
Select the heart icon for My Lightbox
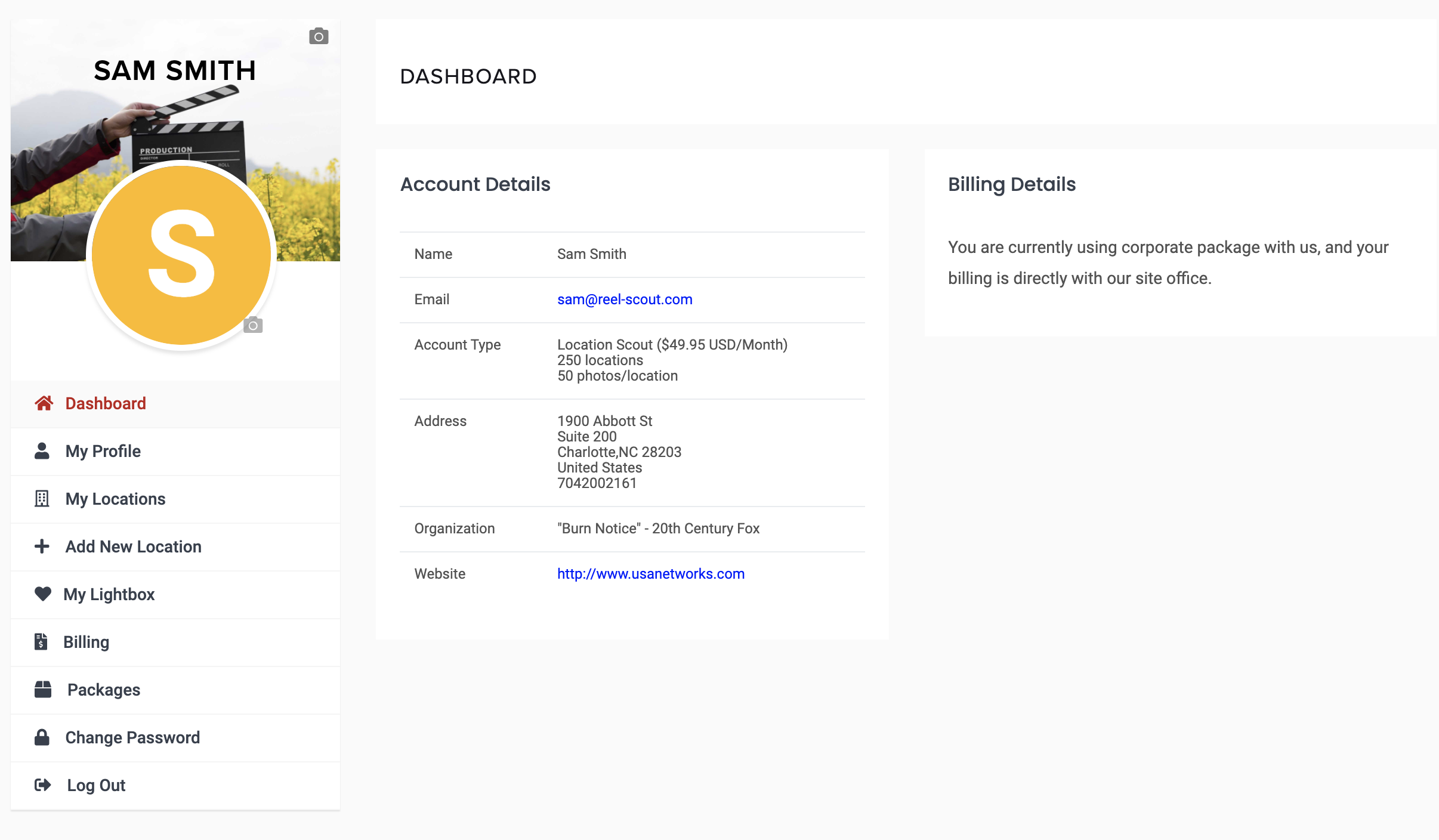coord(42,594)
